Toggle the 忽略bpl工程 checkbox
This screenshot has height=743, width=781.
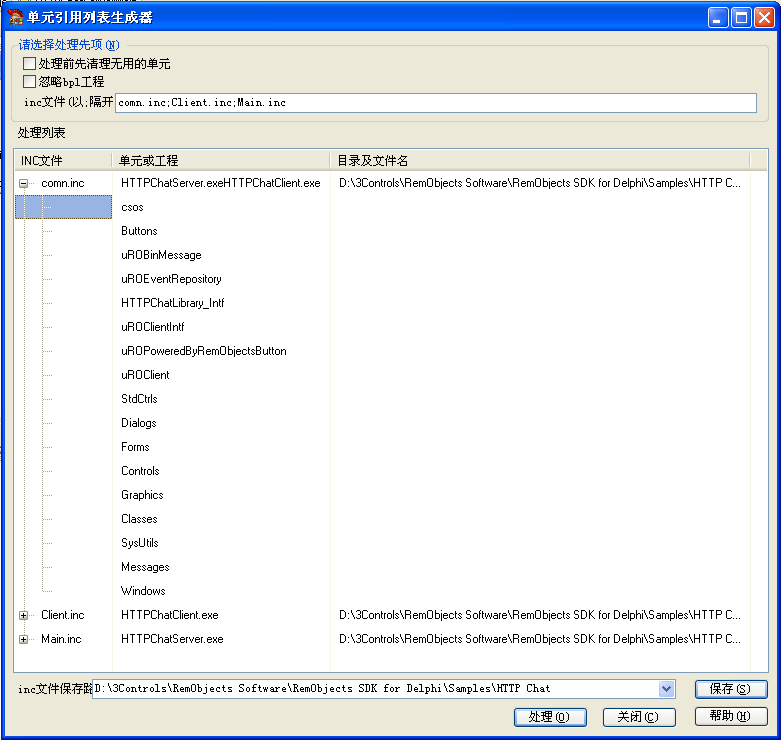pyautogui.click(x=29, y=82)
